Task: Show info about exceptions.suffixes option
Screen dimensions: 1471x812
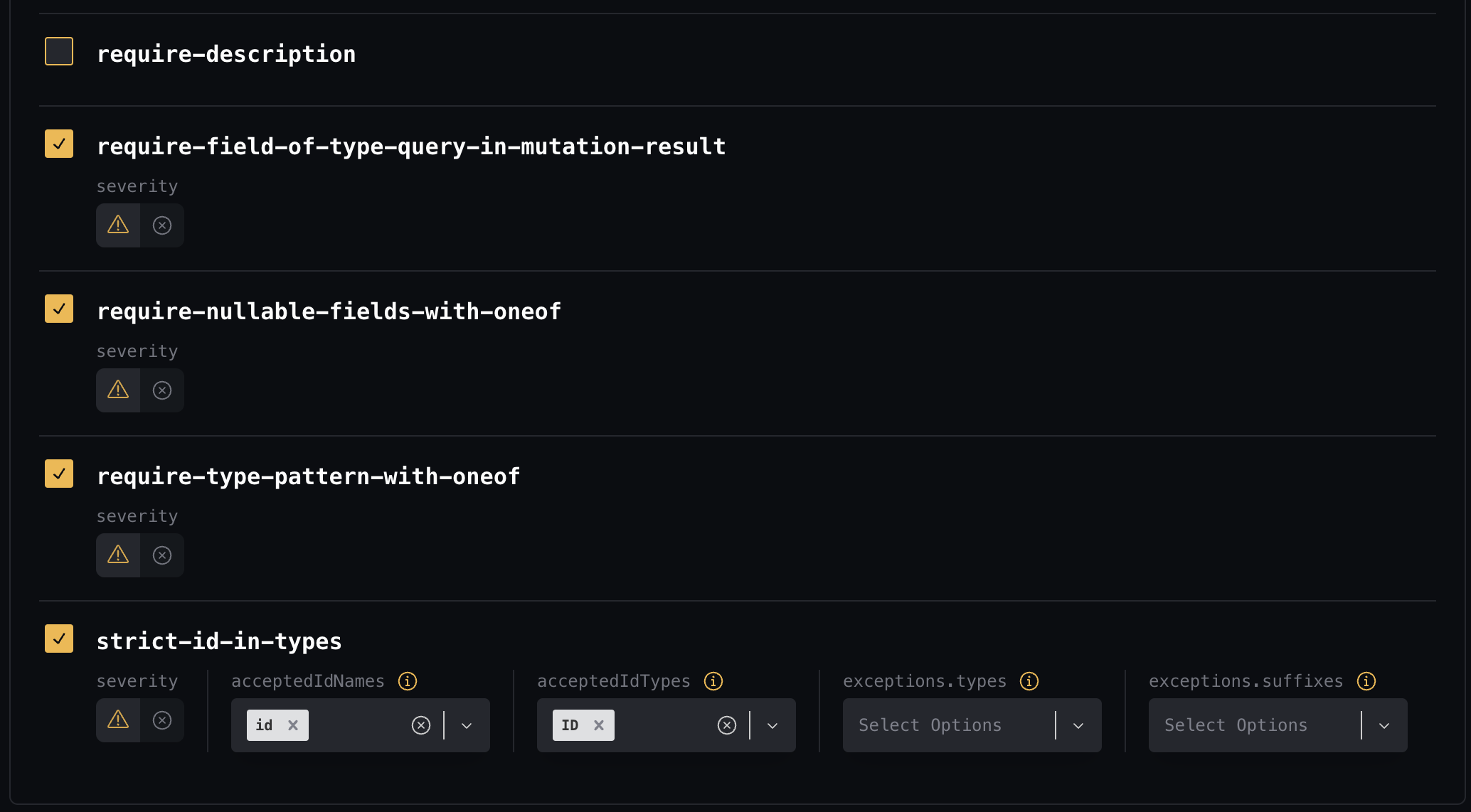Action: pyautogui.click(x=1366, y=681)
